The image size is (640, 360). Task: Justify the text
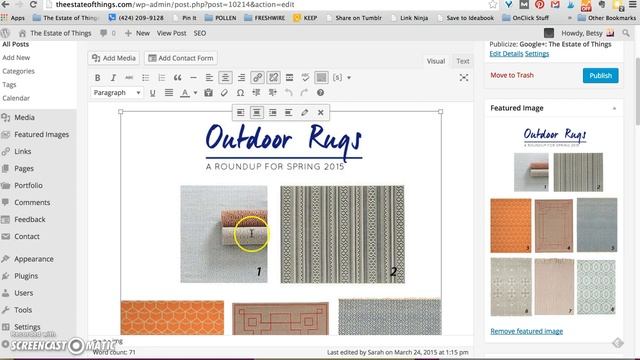pyautogui.click(x=169, y=93)
